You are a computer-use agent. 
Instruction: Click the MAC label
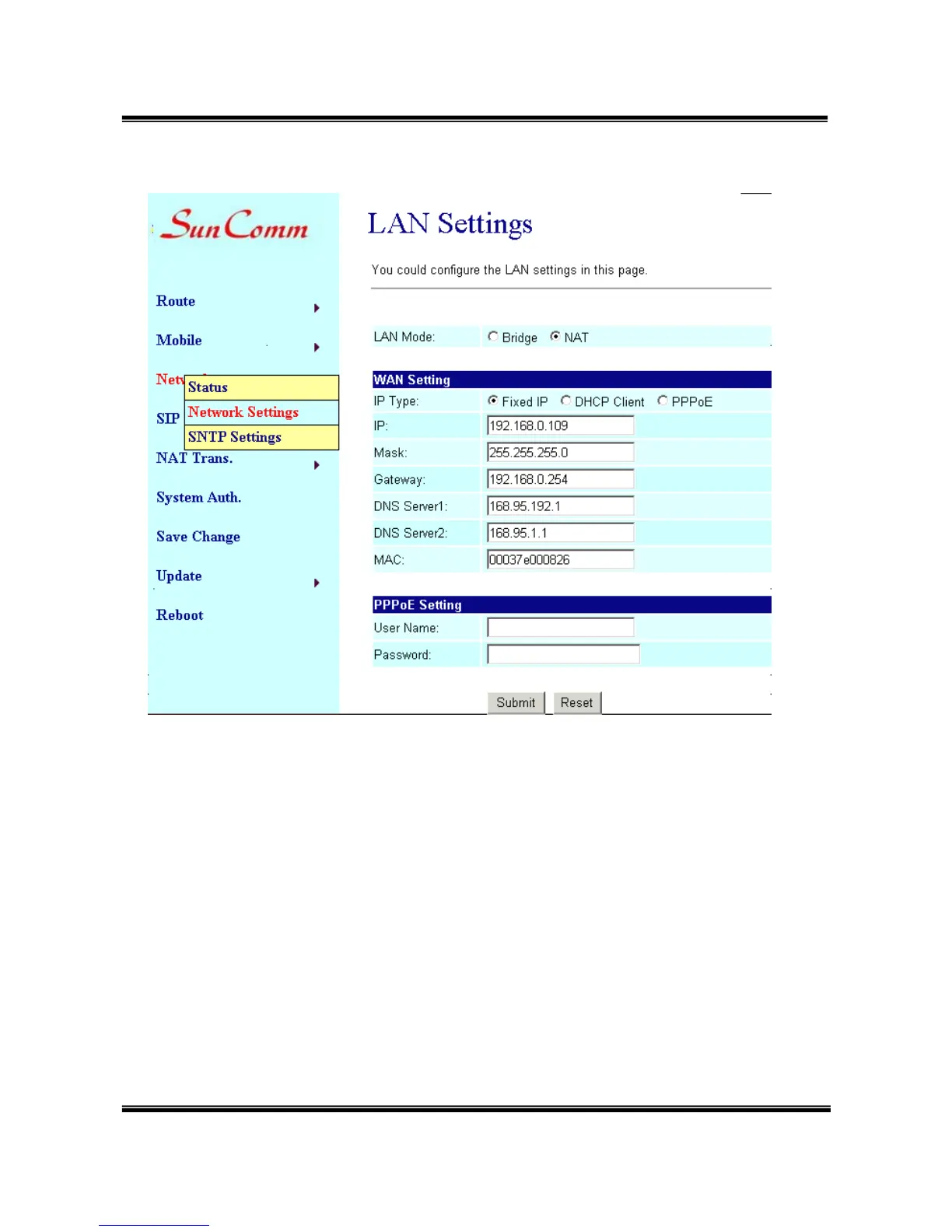coord(389,560)
